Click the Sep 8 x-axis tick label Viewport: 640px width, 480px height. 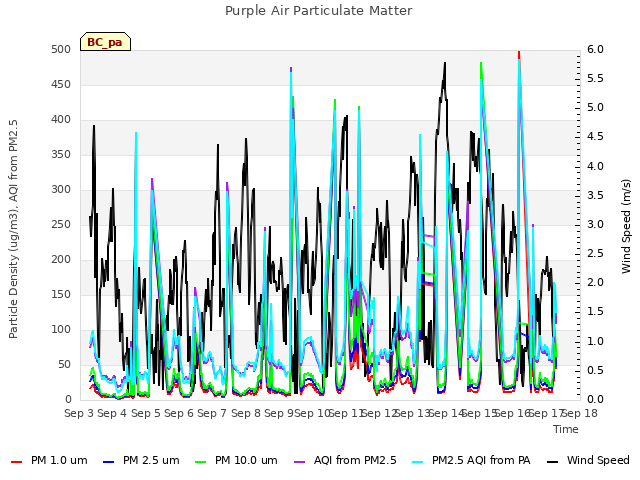(x=245, y=413)
